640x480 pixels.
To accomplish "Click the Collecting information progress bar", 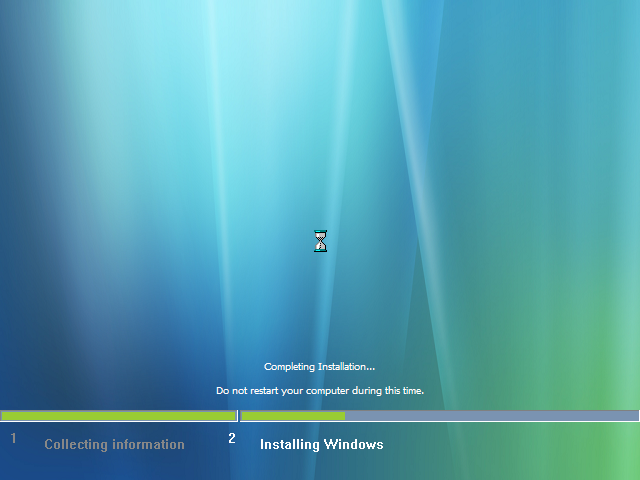I will click(x=118, y=416).
